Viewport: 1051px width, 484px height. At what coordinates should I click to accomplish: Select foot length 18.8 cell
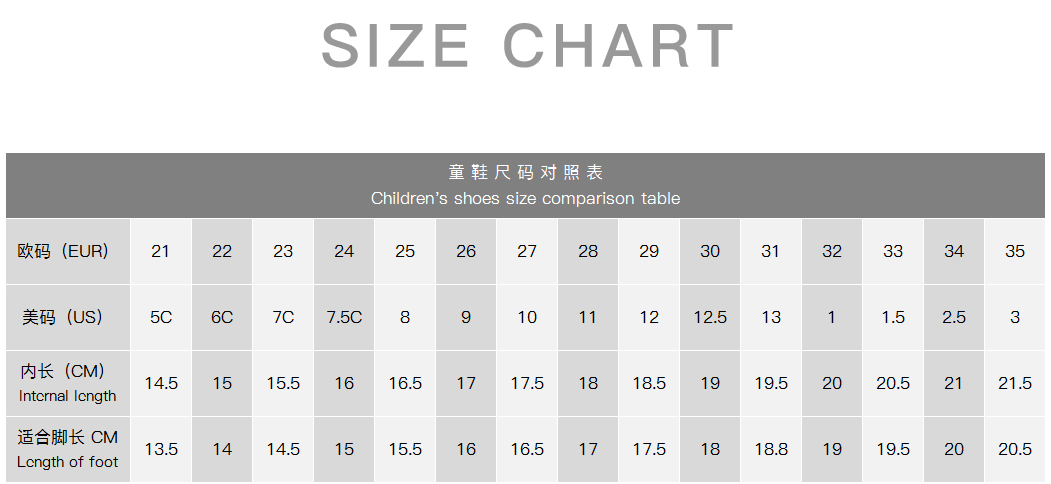[771, 449]
